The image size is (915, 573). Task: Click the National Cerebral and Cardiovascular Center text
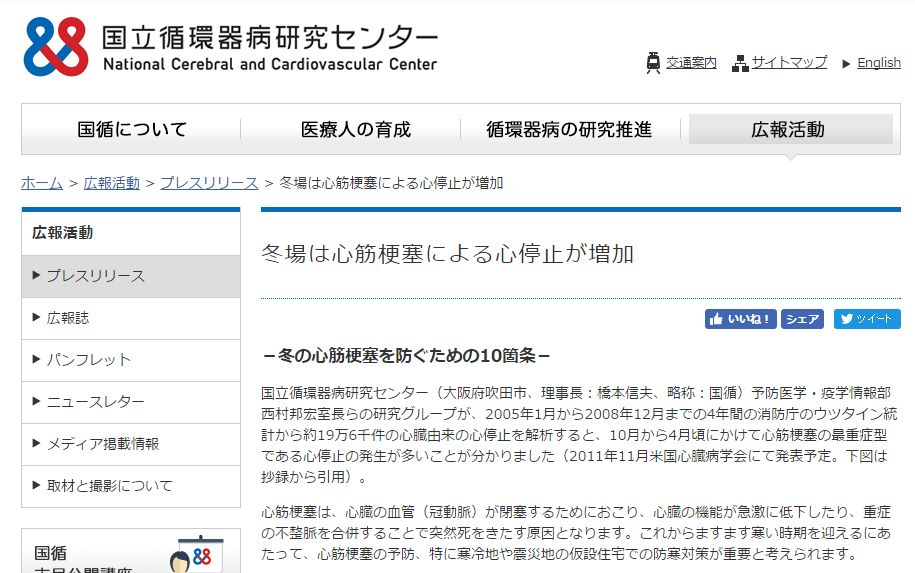[x=270, y=64]
